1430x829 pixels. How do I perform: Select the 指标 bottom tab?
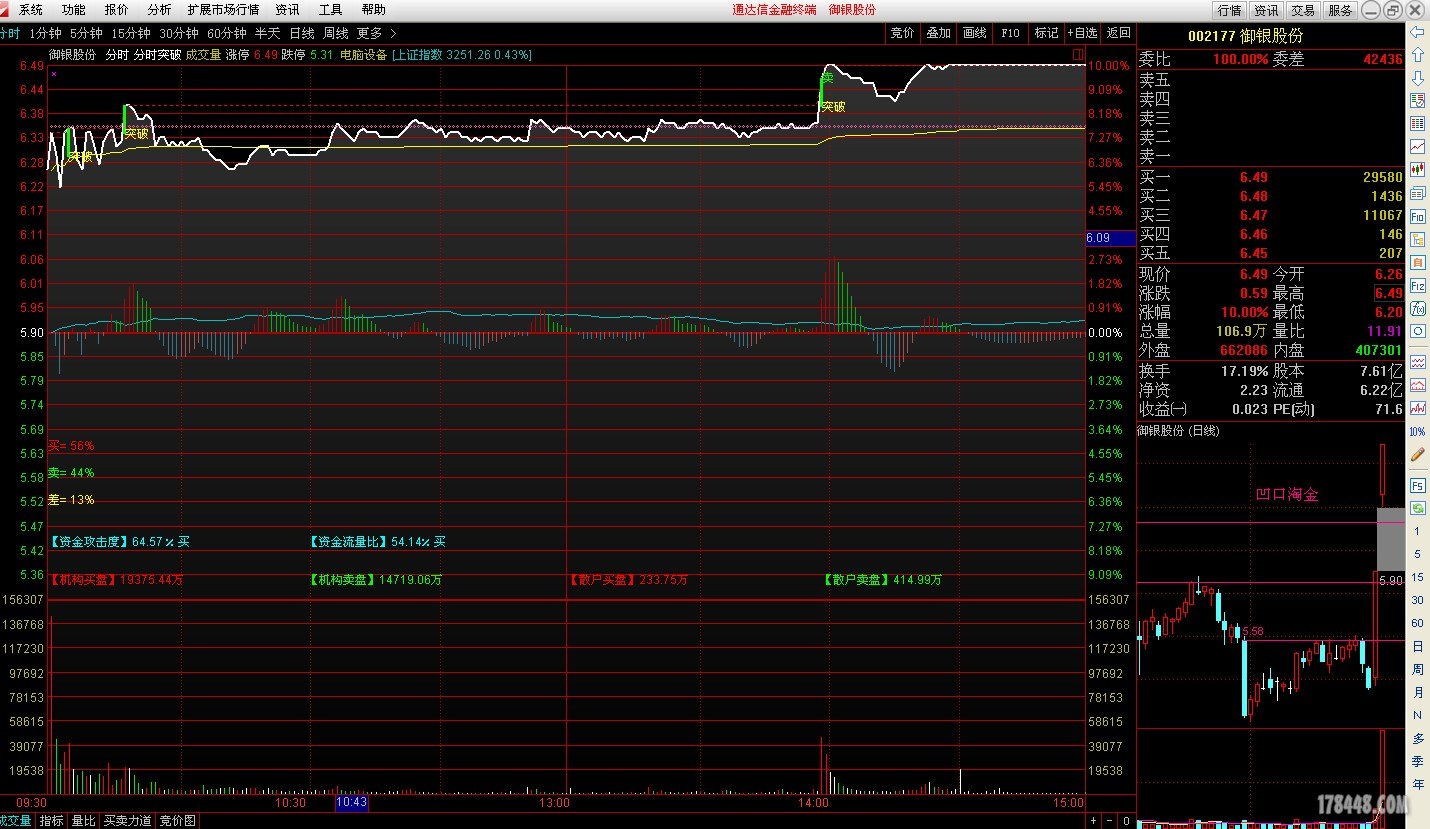[x=51, y=821]
